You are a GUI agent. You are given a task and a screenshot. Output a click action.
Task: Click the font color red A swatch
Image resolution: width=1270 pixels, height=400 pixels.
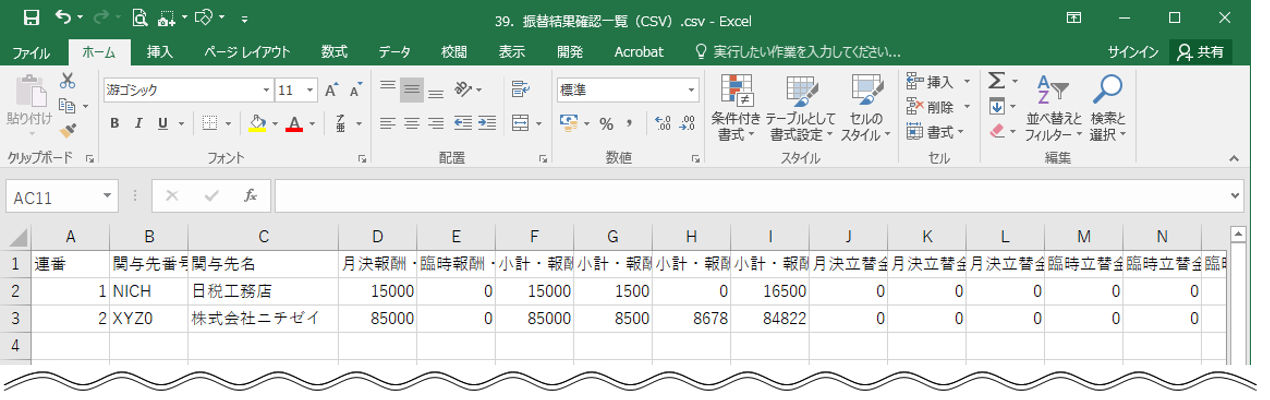pos(294,124)
